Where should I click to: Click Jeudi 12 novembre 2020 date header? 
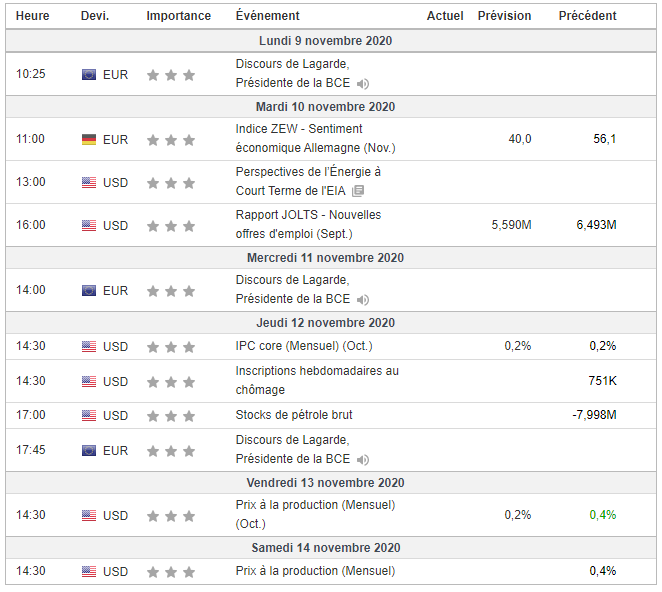coord(326,323)
